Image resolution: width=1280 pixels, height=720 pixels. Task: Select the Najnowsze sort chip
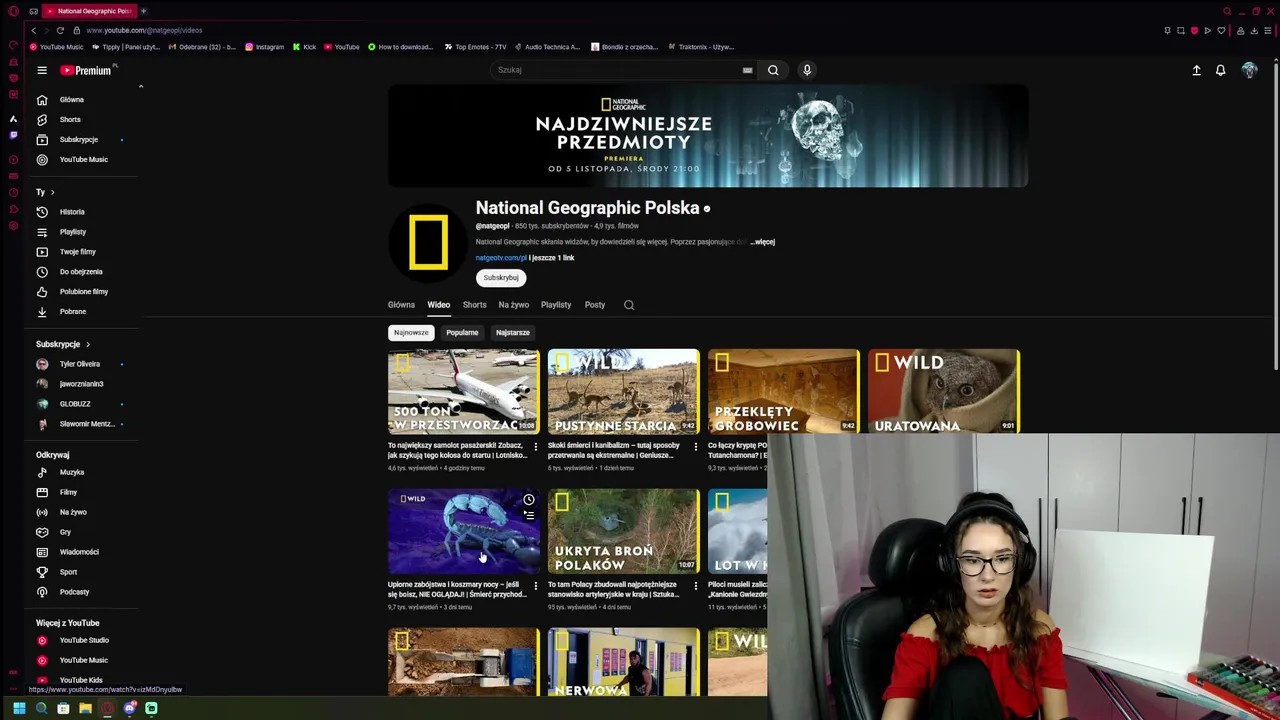pos(411,332)
